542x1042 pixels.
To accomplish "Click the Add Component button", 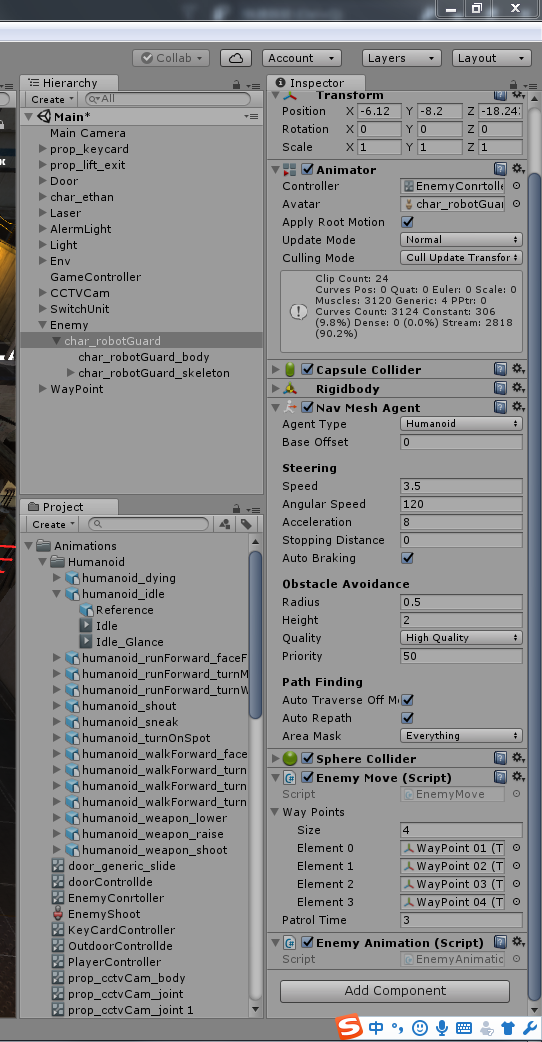I will [395, 991].
